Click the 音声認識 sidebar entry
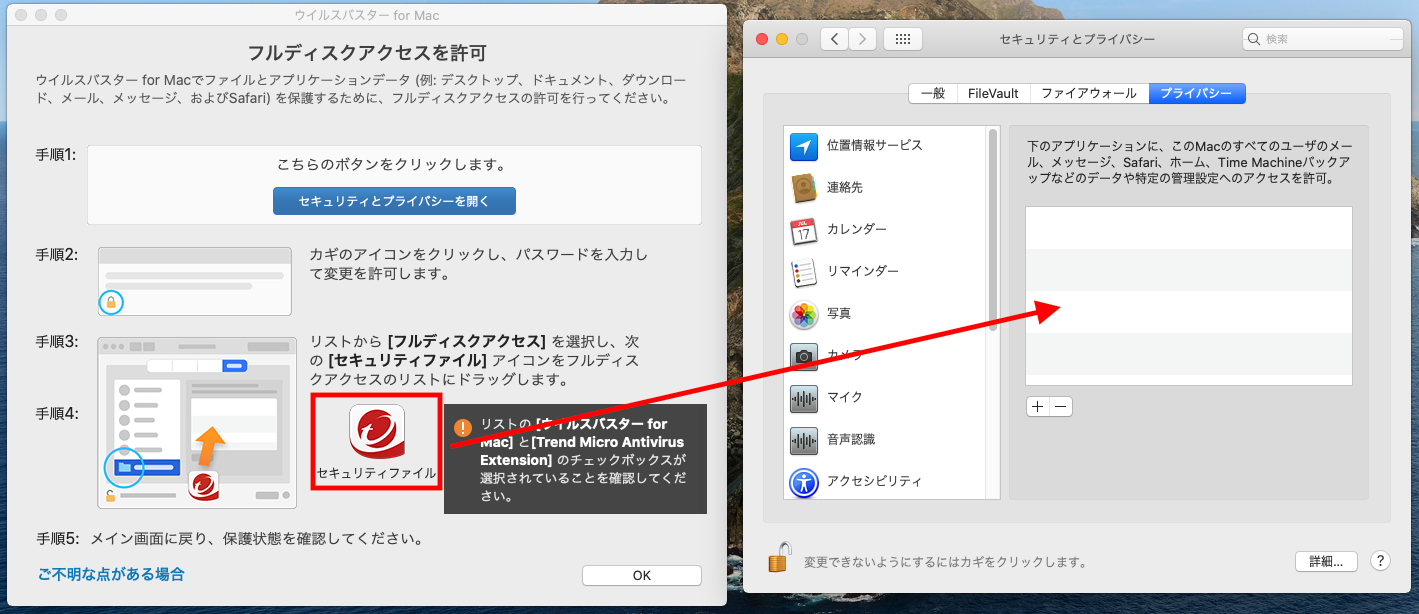The image size is (1419, 614). click(805, 439)
